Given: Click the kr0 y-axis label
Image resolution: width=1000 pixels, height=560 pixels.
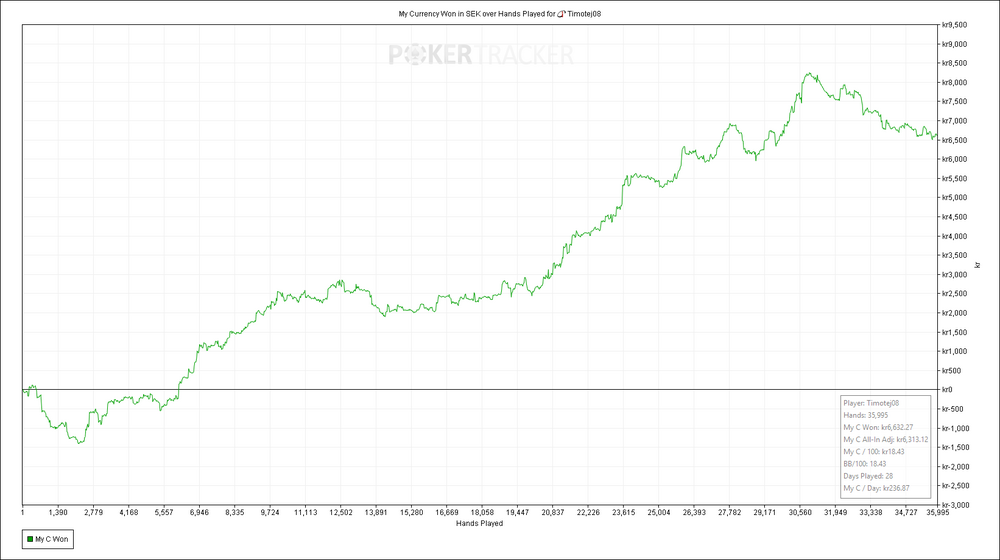Looking at the screenshot, I should (x=947, y=390).
